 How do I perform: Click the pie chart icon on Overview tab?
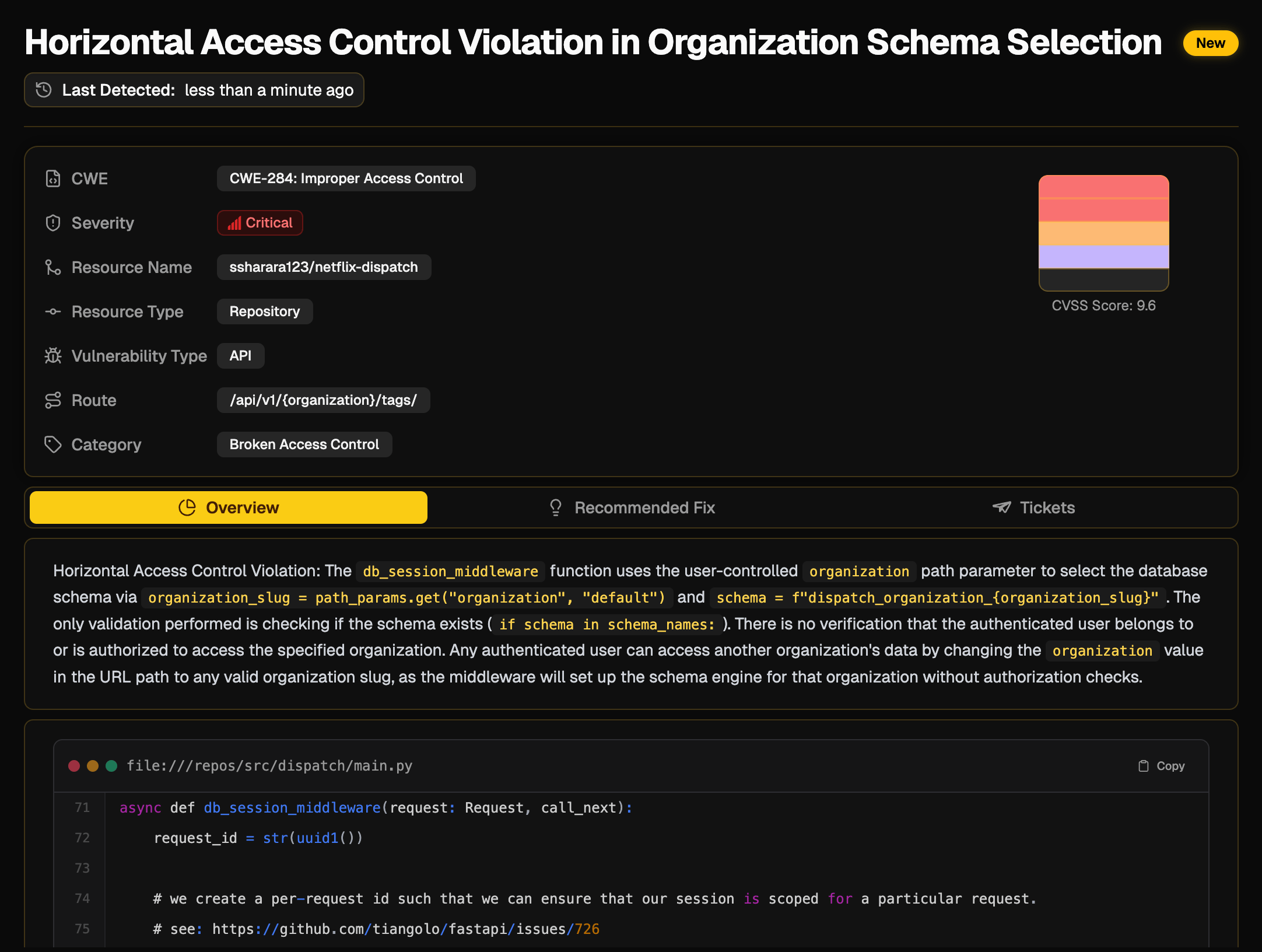[187, 508]
